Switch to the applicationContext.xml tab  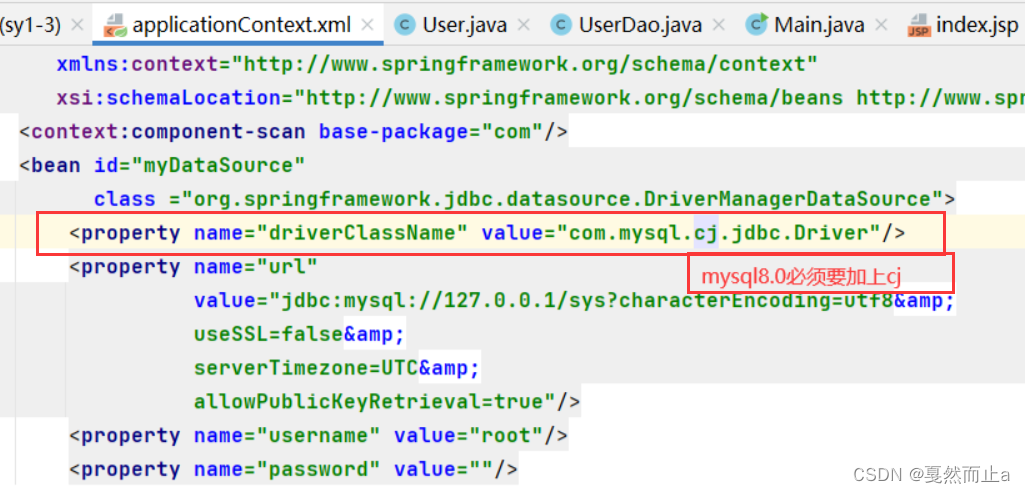(x=241, y=25)
